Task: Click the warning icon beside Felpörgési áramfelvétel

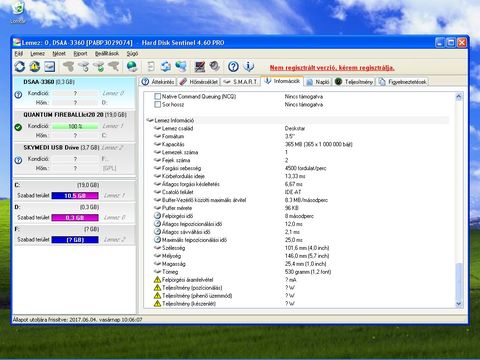Action: pos(157,279)
